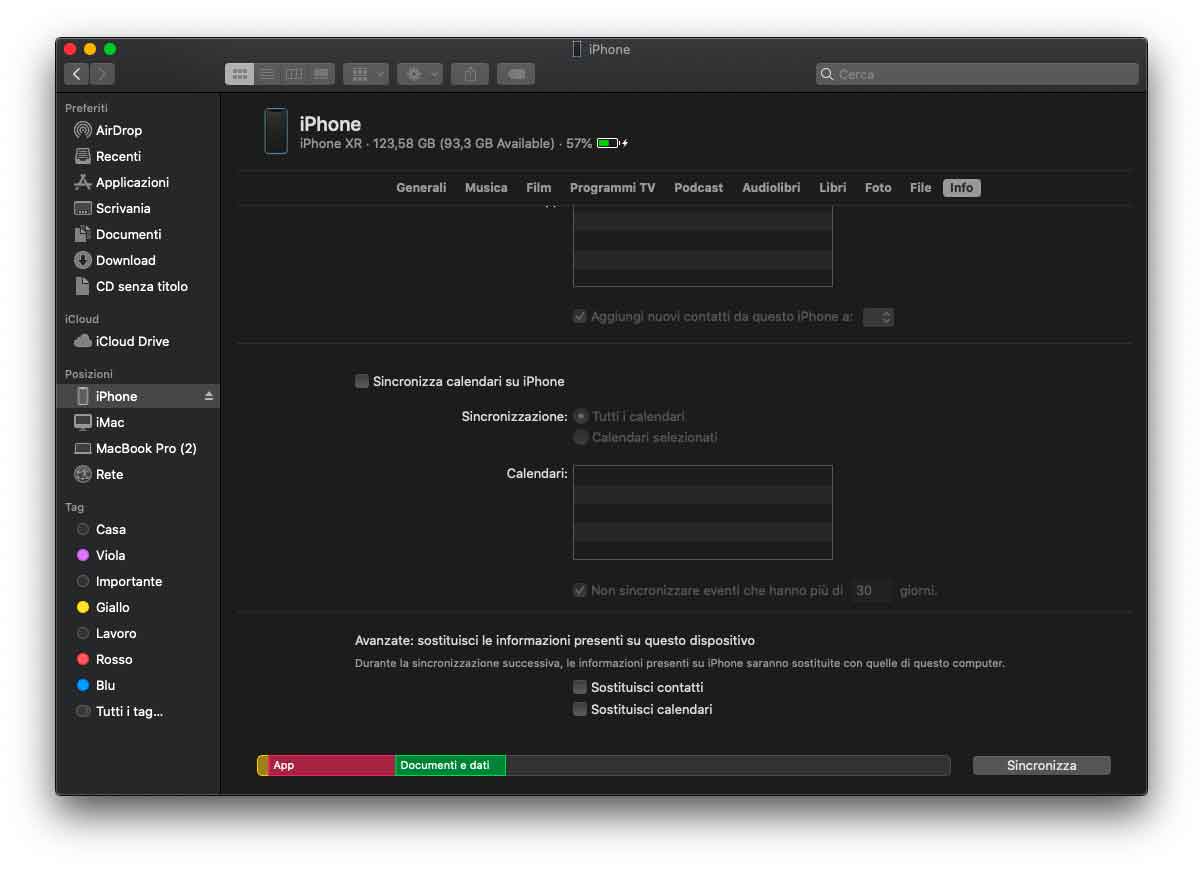Check Sostituisci contatti

579,687
